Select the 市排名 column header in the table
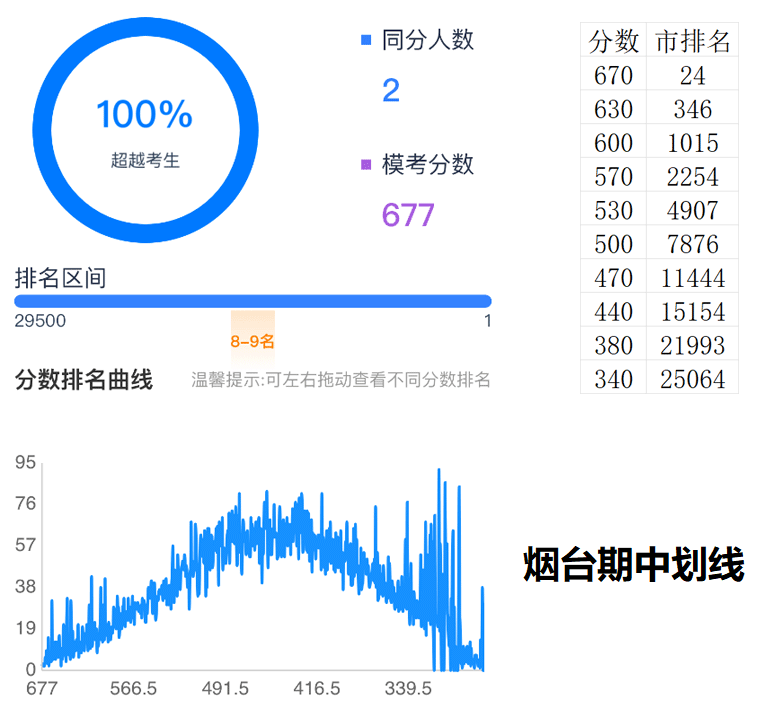The height and width of the screenshot is (708, 779). tap(692, 41)
